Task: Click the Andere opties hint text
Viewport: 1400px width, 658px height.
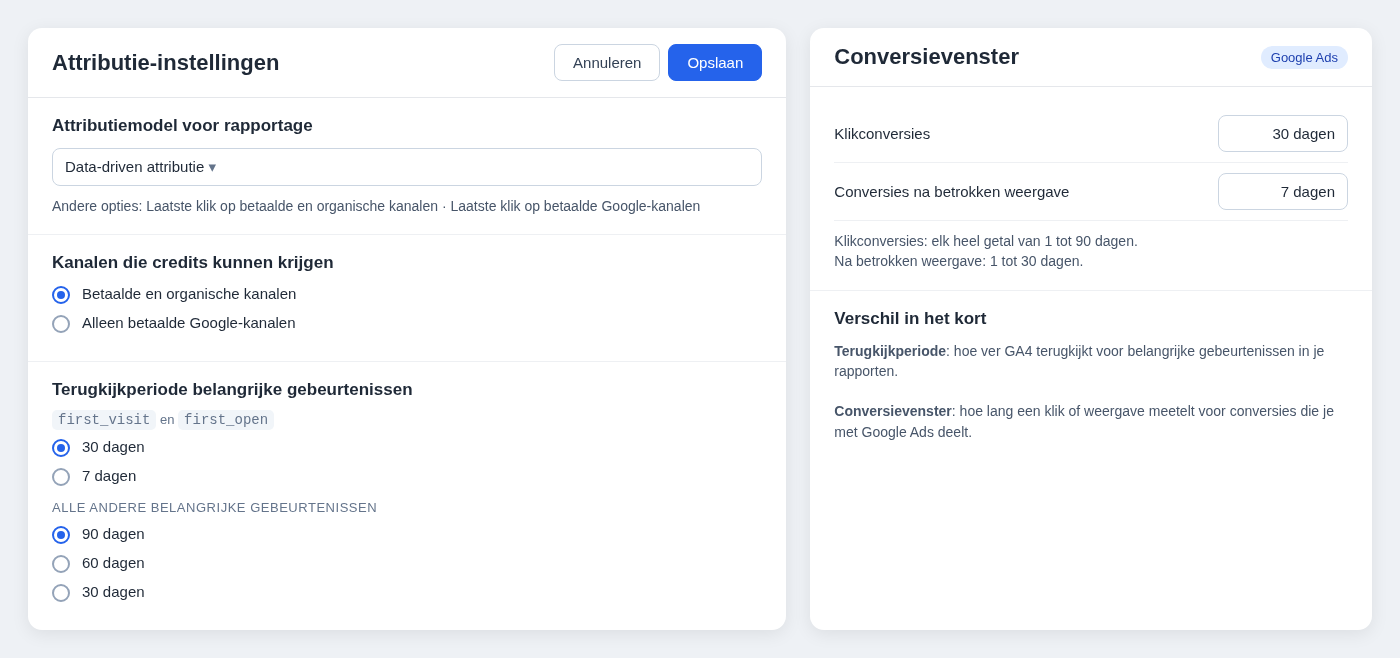Action: pyautogui.click(x=376, y=206)
